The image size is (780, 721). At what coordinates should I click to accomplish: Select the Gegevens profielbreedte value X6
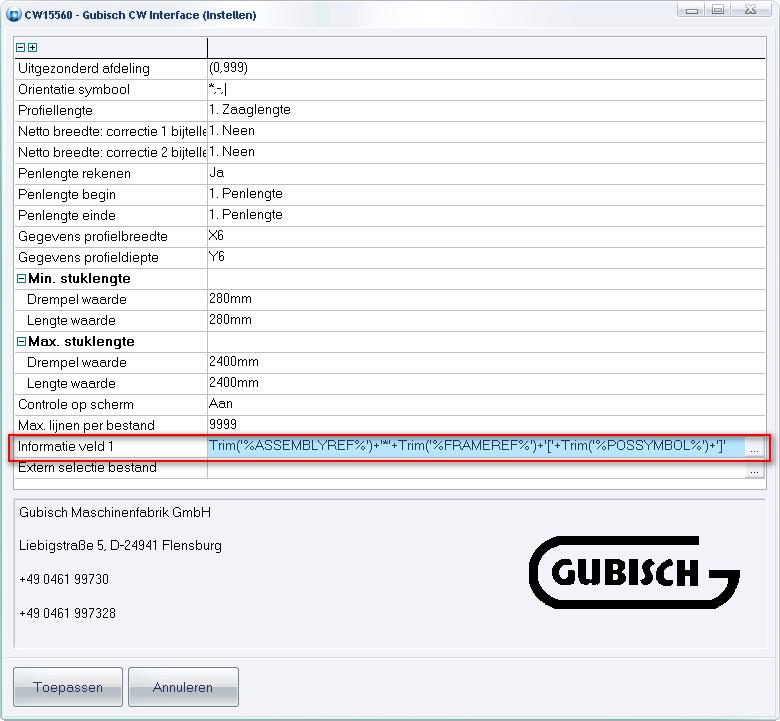pos(486,236)
